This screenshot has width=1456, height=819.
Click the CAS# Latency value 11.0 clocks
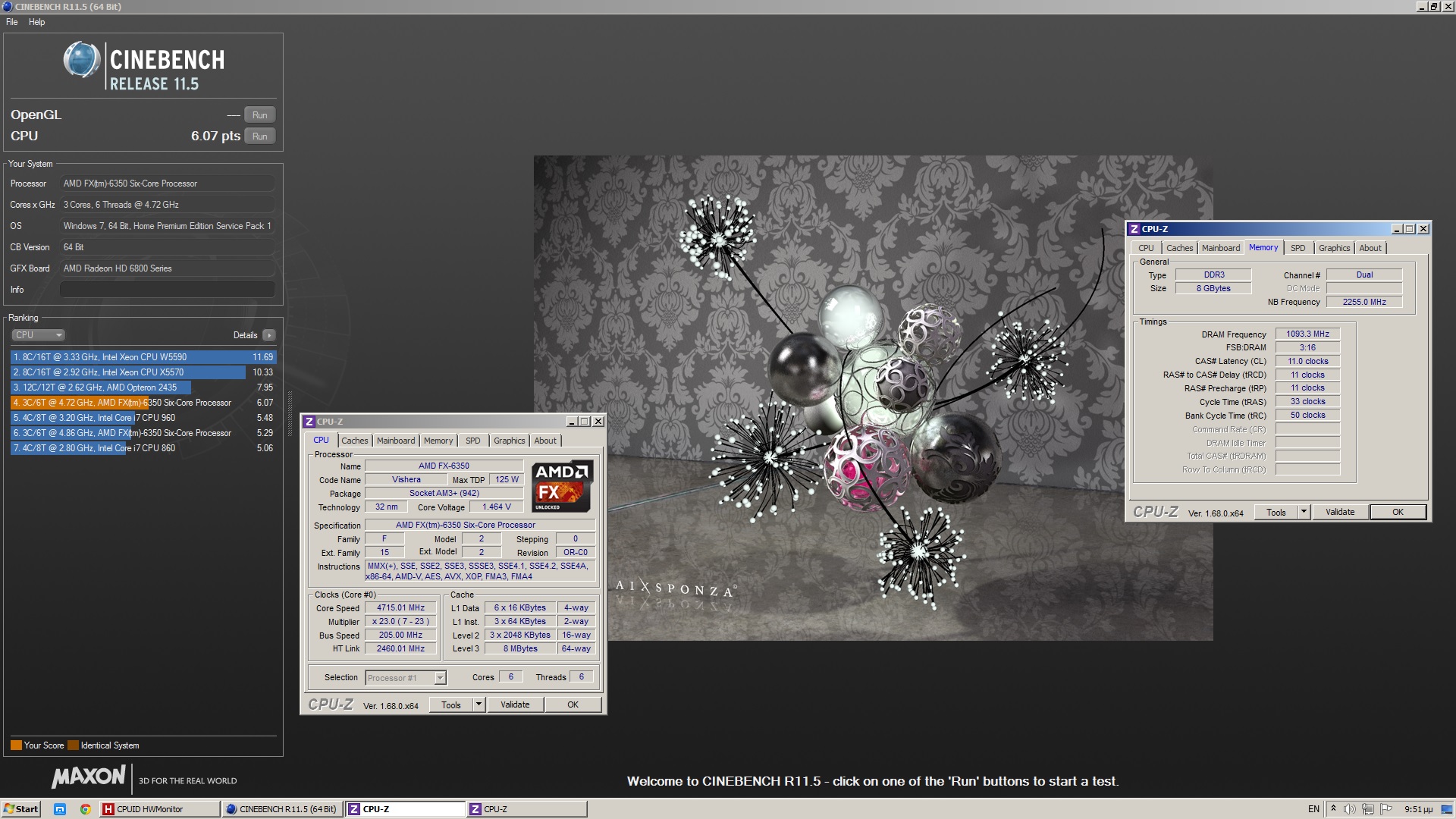(x=1307, y=362)
